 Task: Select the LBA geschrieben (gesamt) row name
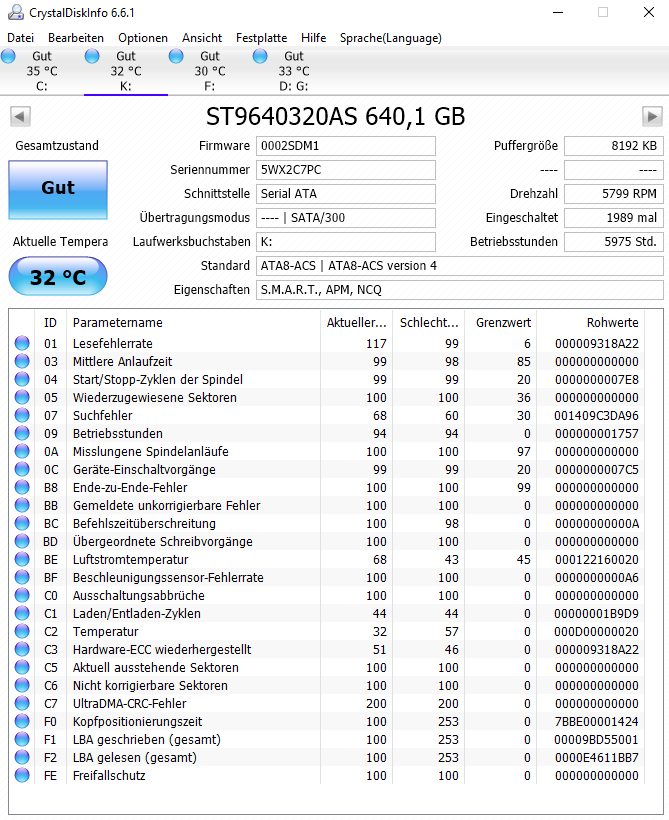[x=146, y=739]
